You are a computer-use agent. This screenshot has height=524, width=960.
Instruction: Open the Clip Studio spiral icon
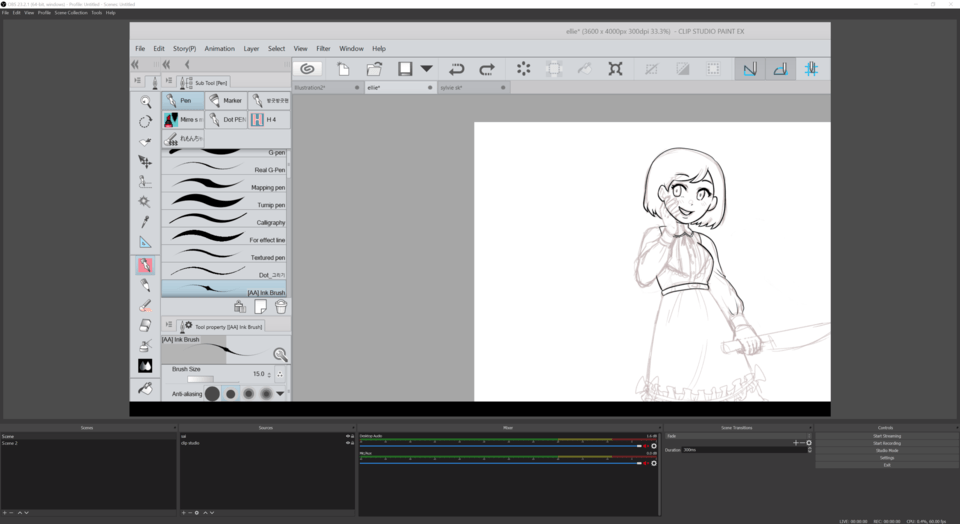308,69
